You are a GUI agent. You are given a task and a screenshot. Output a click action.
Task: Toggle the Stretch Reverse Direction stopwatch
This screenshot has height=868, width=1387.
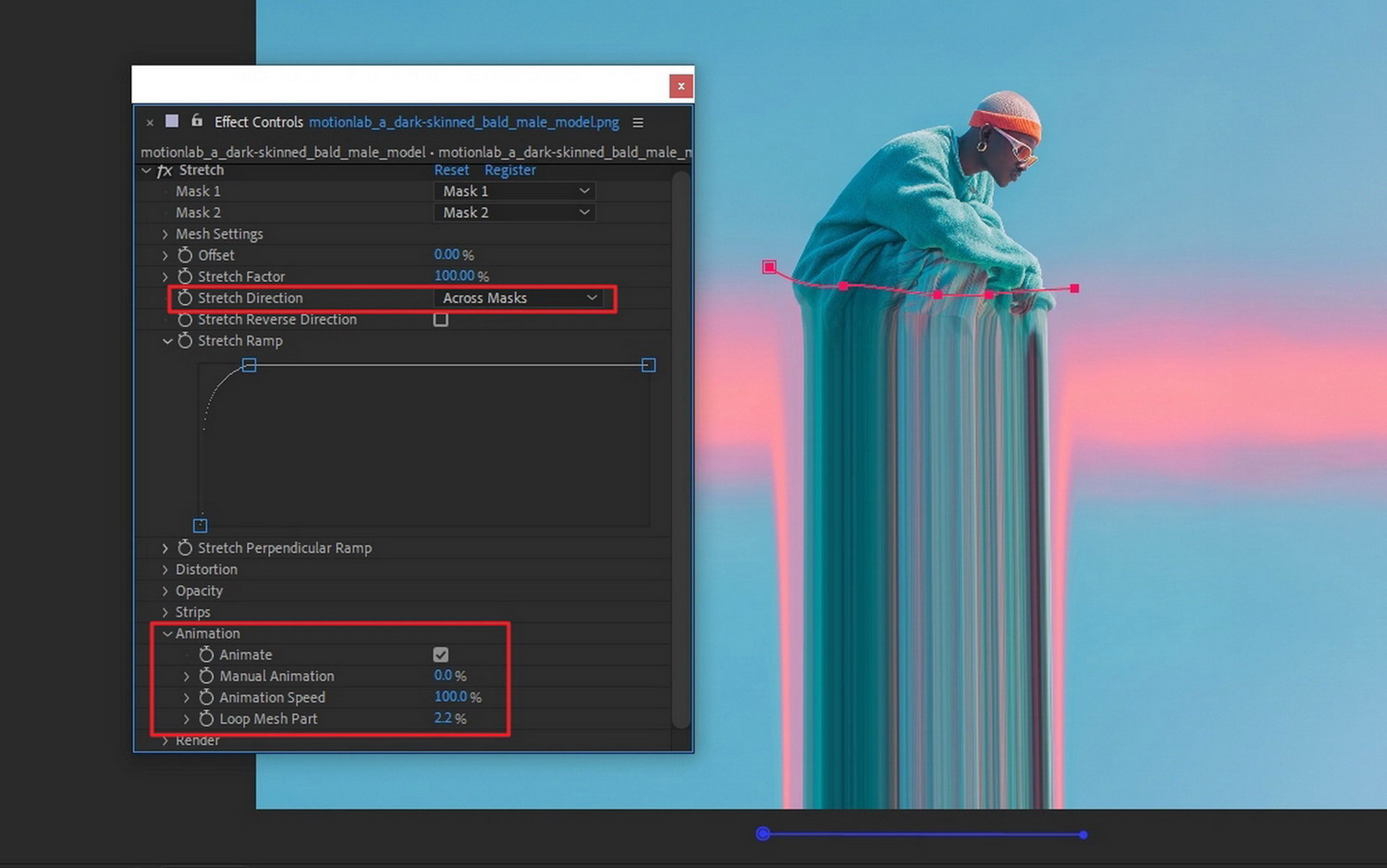pos(185,319)
